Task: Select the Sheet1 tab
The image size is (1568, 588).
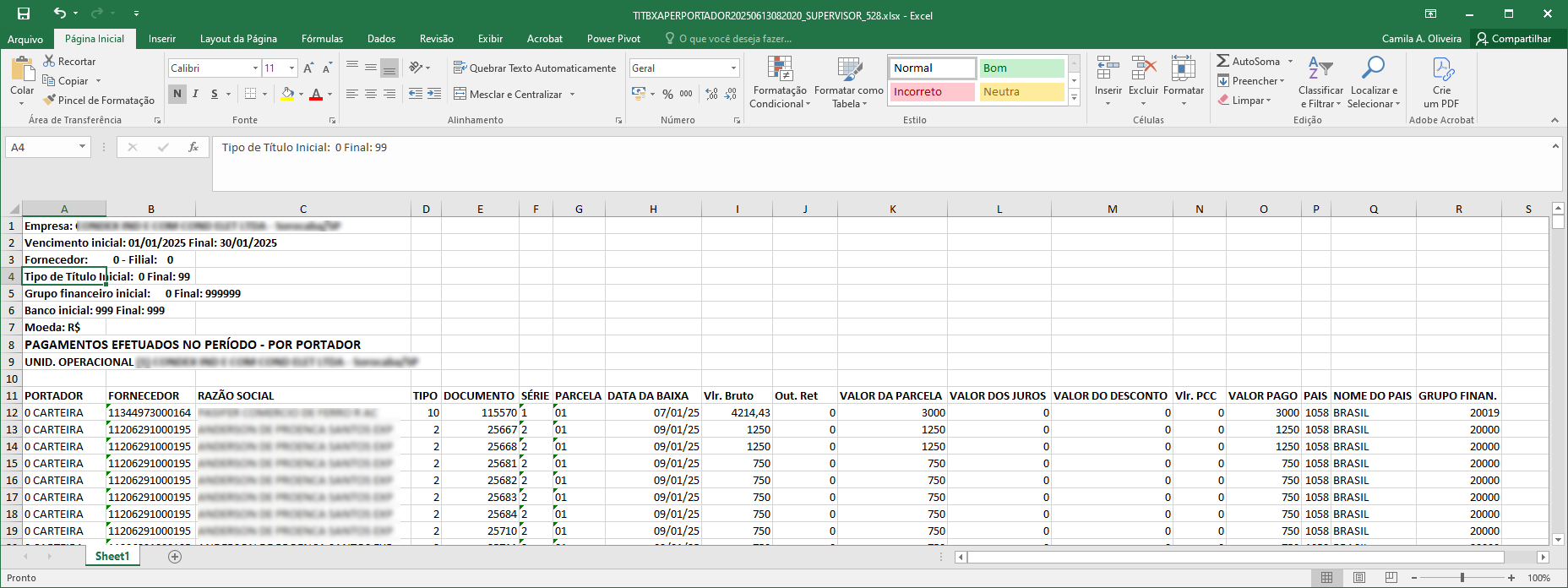Action: 112,557
